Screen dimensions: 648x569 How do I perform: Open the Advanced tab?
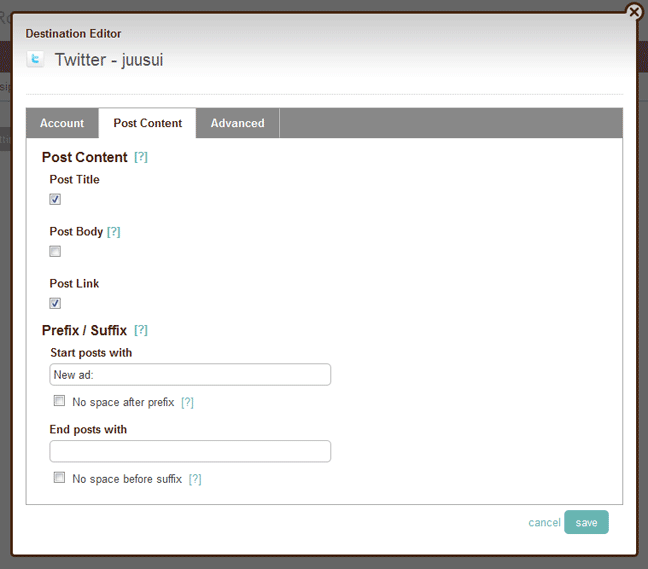238,123
